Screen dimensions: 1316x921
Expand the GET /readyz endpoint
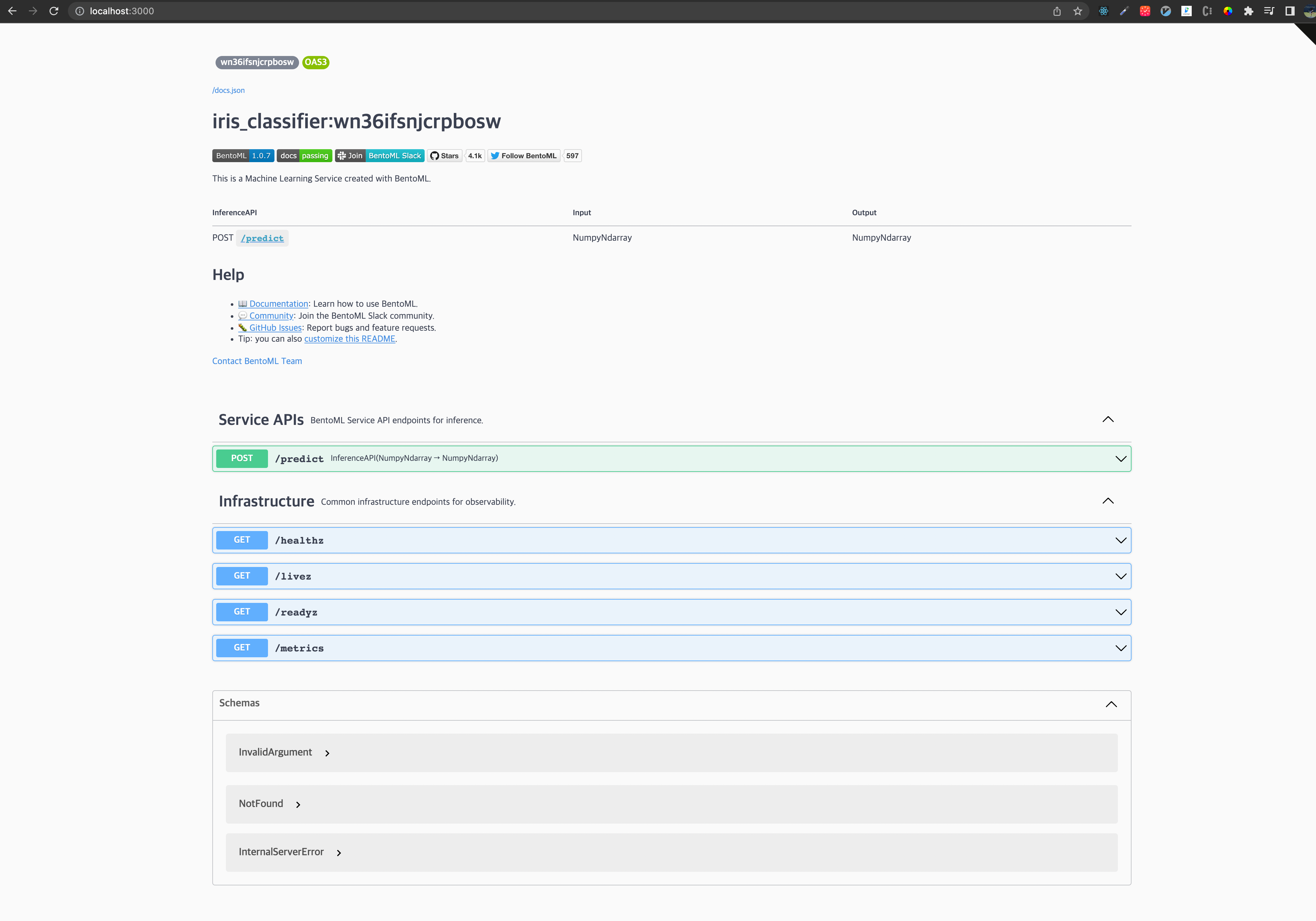point(1121,612)
